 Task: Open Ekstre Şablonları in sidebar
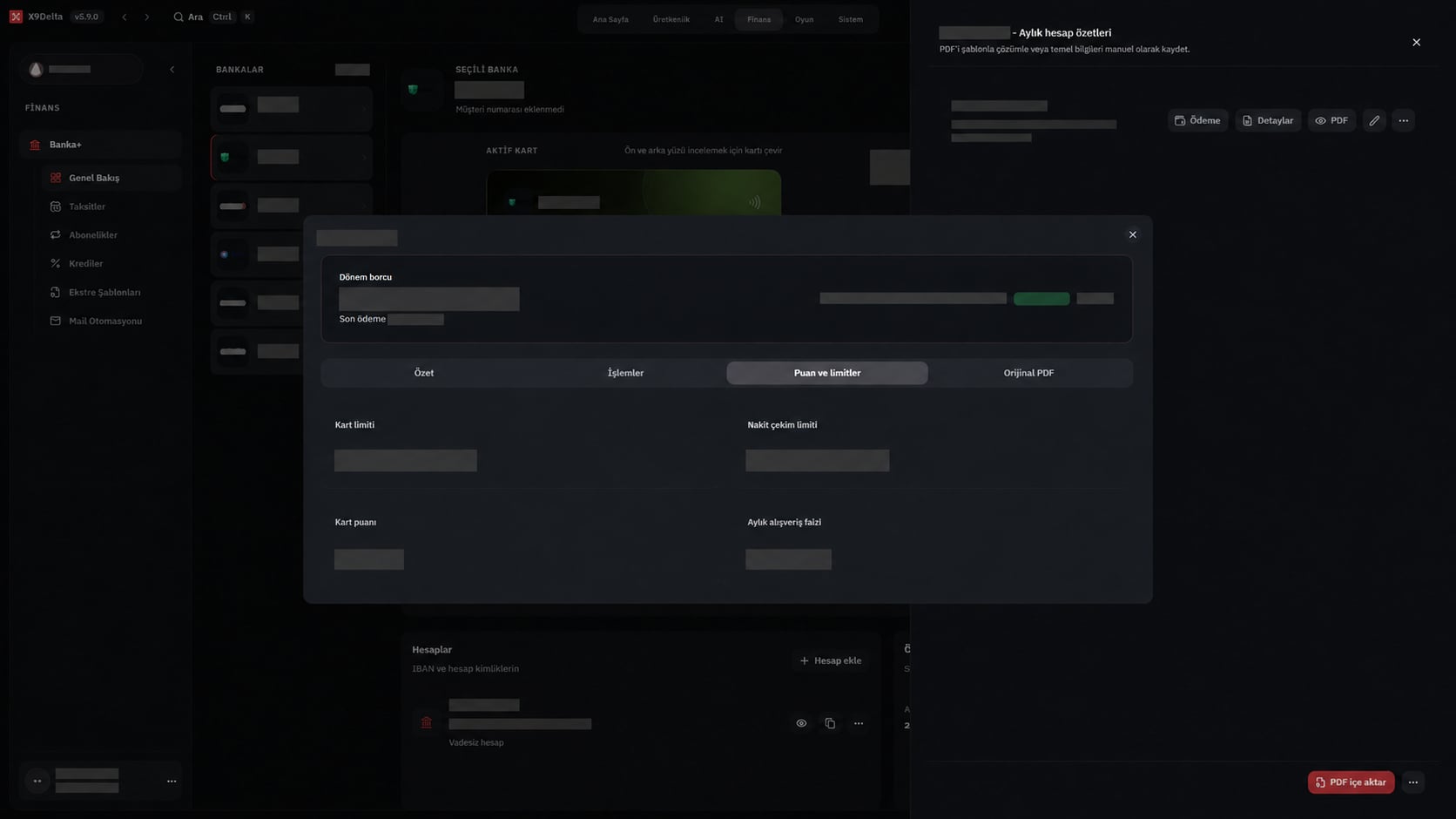click(111, 292)
